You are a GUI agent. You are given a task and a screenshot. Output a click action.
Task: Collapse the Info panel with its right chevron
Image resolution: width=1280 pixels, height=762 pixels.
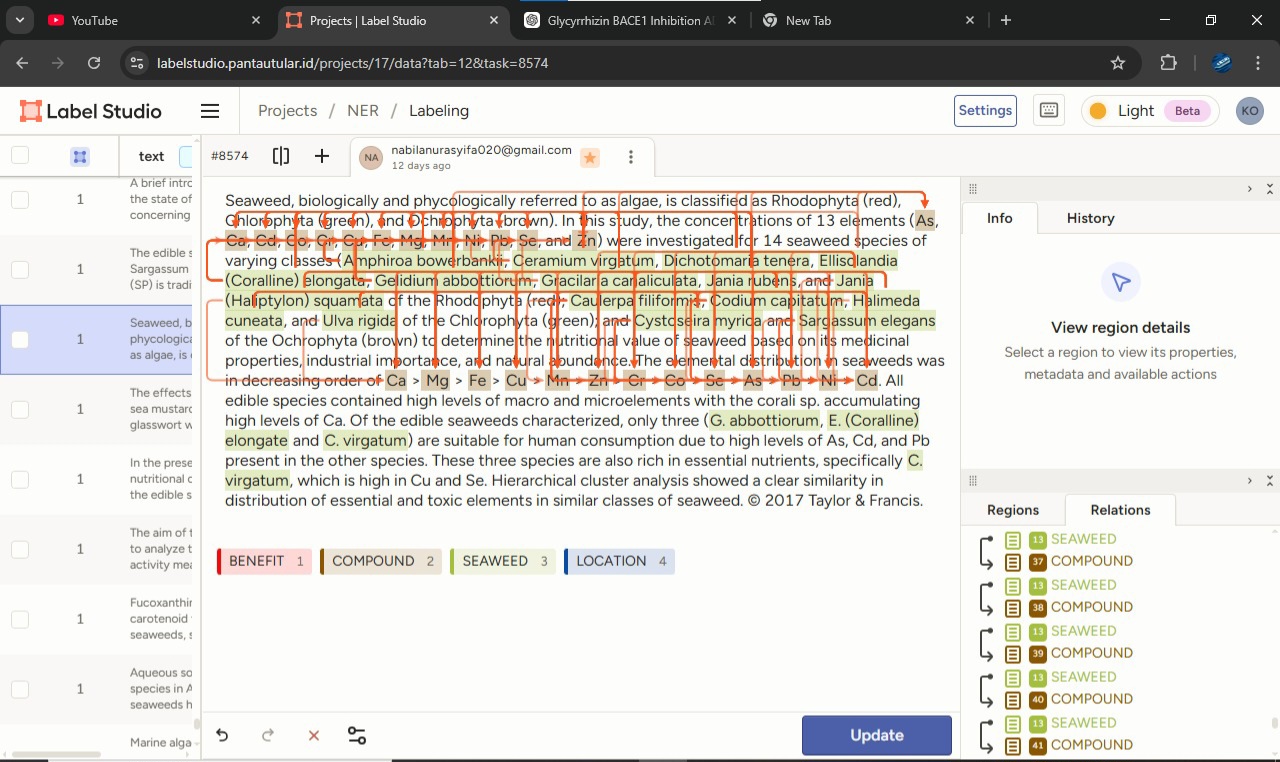(1249, 188)
